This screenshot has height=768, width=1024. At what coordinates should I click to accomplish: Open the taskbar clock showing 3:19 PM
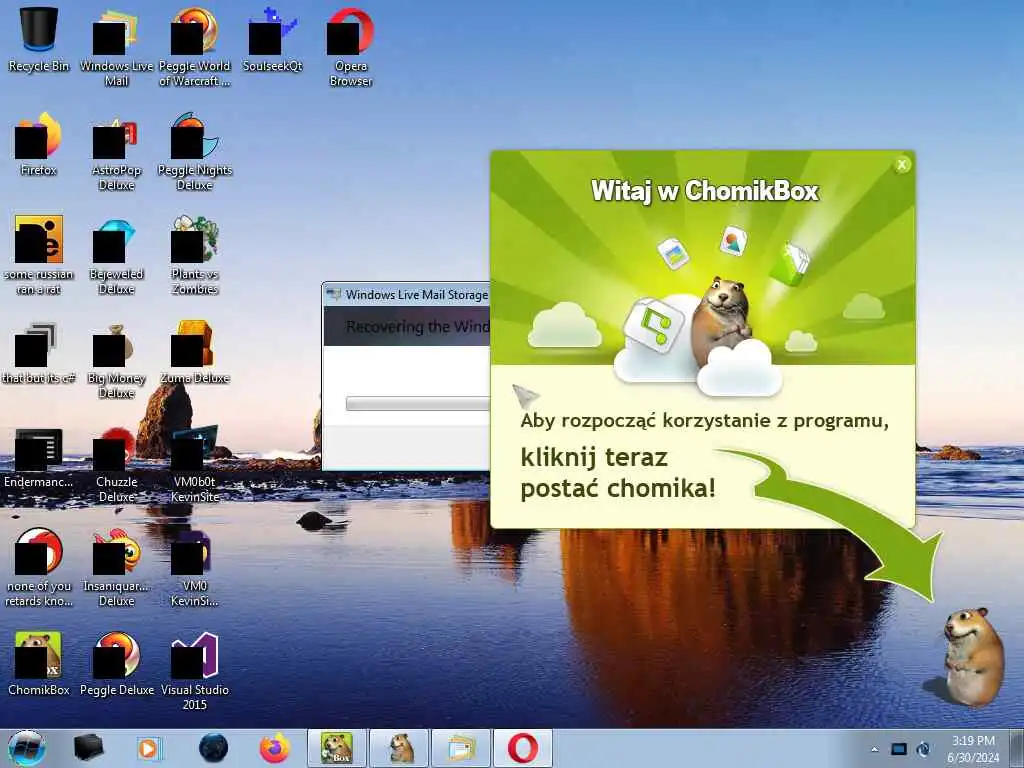(x=973, y=748)
